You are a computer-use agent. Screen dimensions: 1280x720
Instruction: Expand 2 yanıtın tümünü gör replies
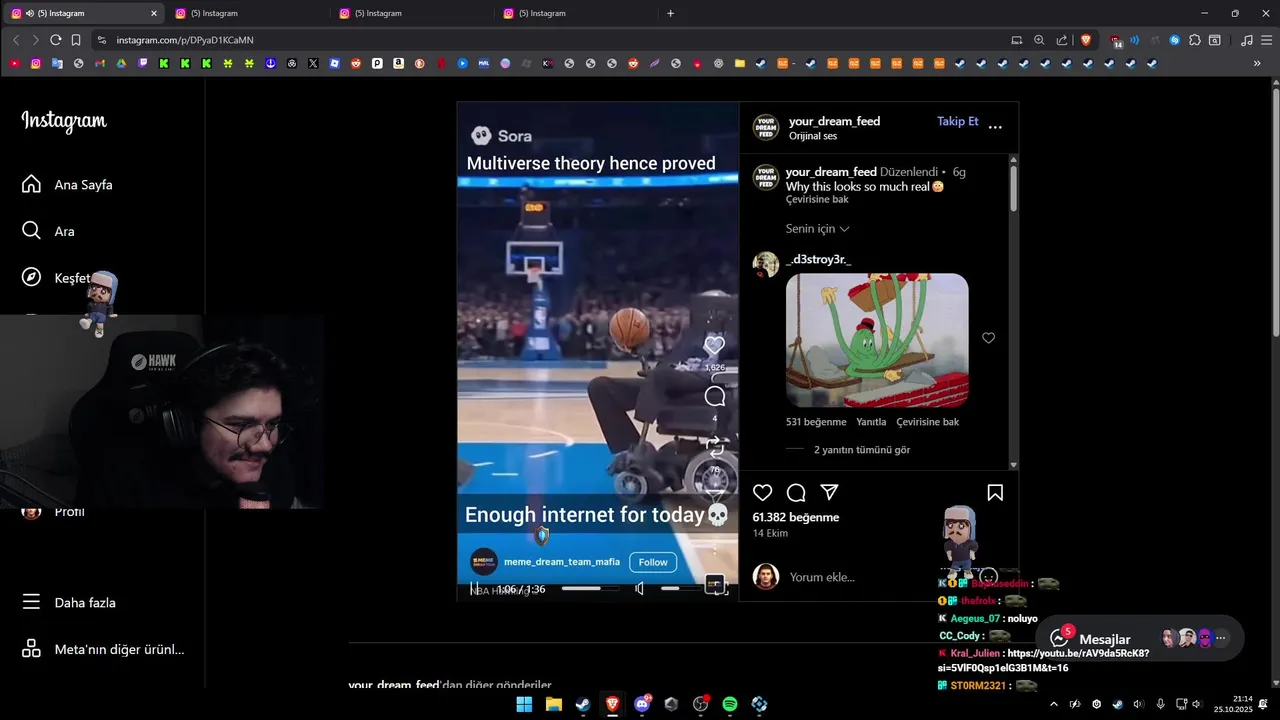click(862, 450)
